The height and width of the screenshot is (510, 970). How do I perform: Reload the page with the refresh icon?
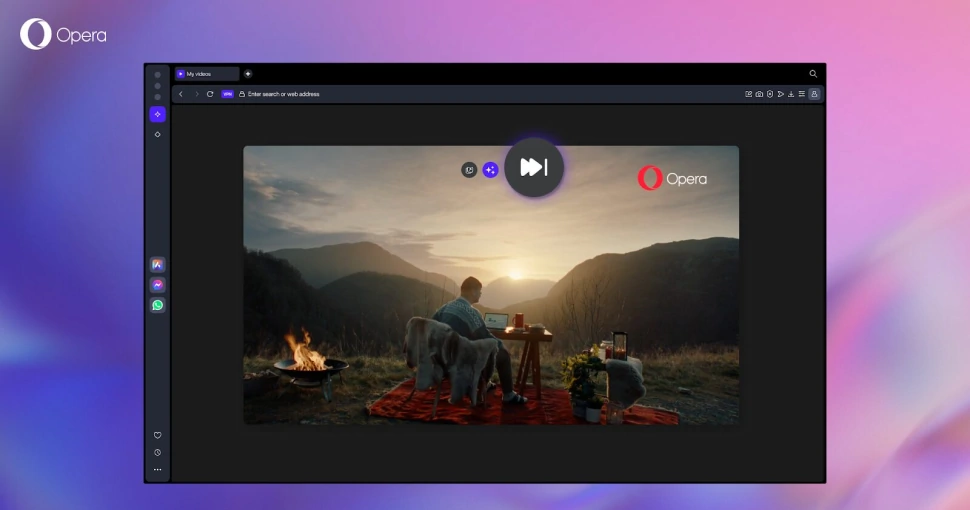pos(210,94)
